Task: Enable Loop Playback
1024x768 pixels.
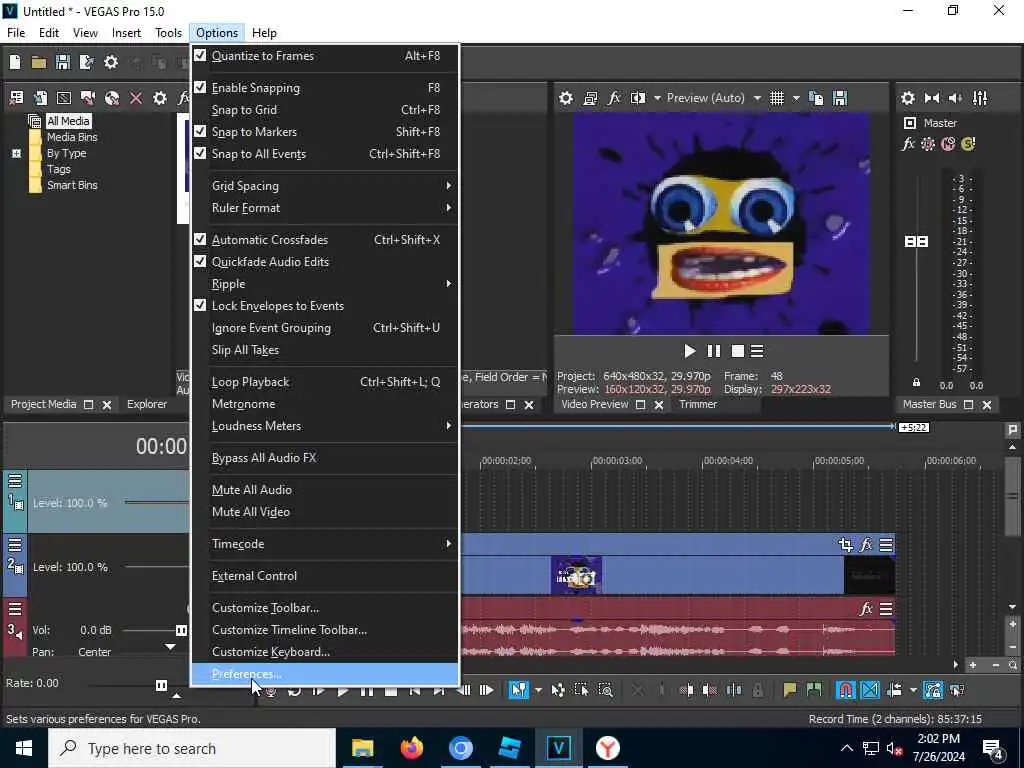Action: [325, 382]
